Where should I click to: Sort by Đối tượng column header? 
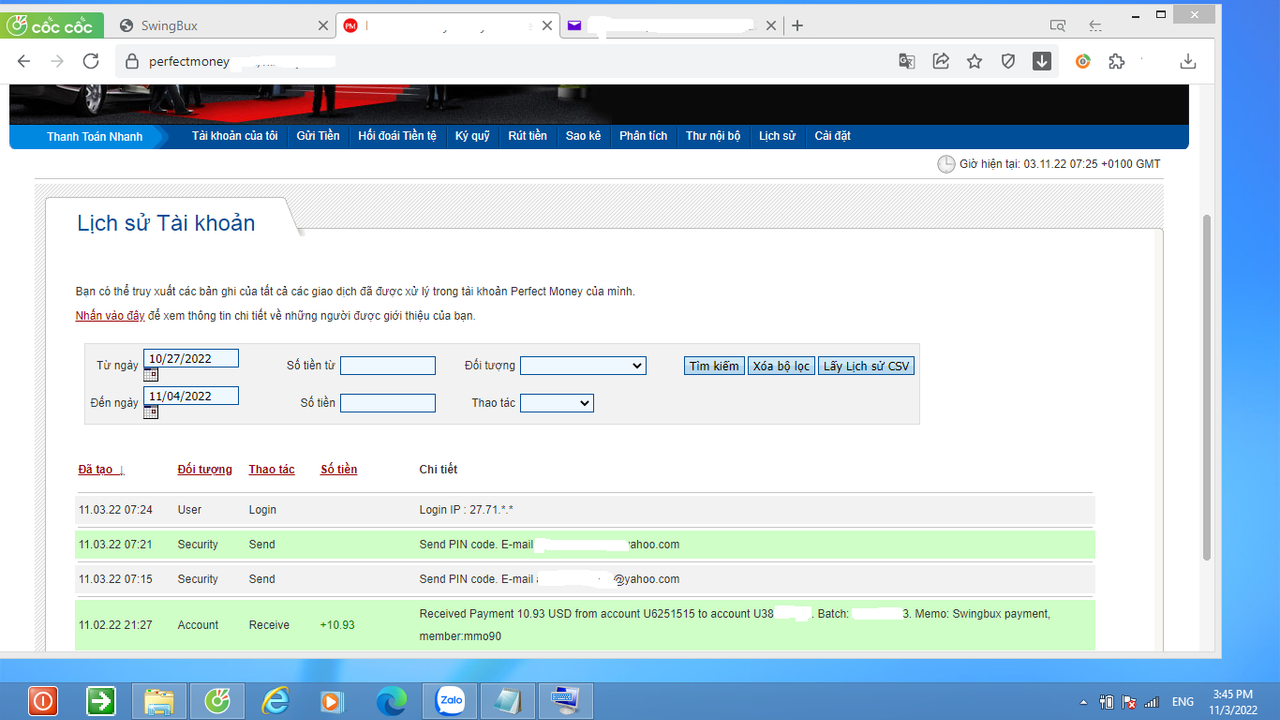point(204,469)
